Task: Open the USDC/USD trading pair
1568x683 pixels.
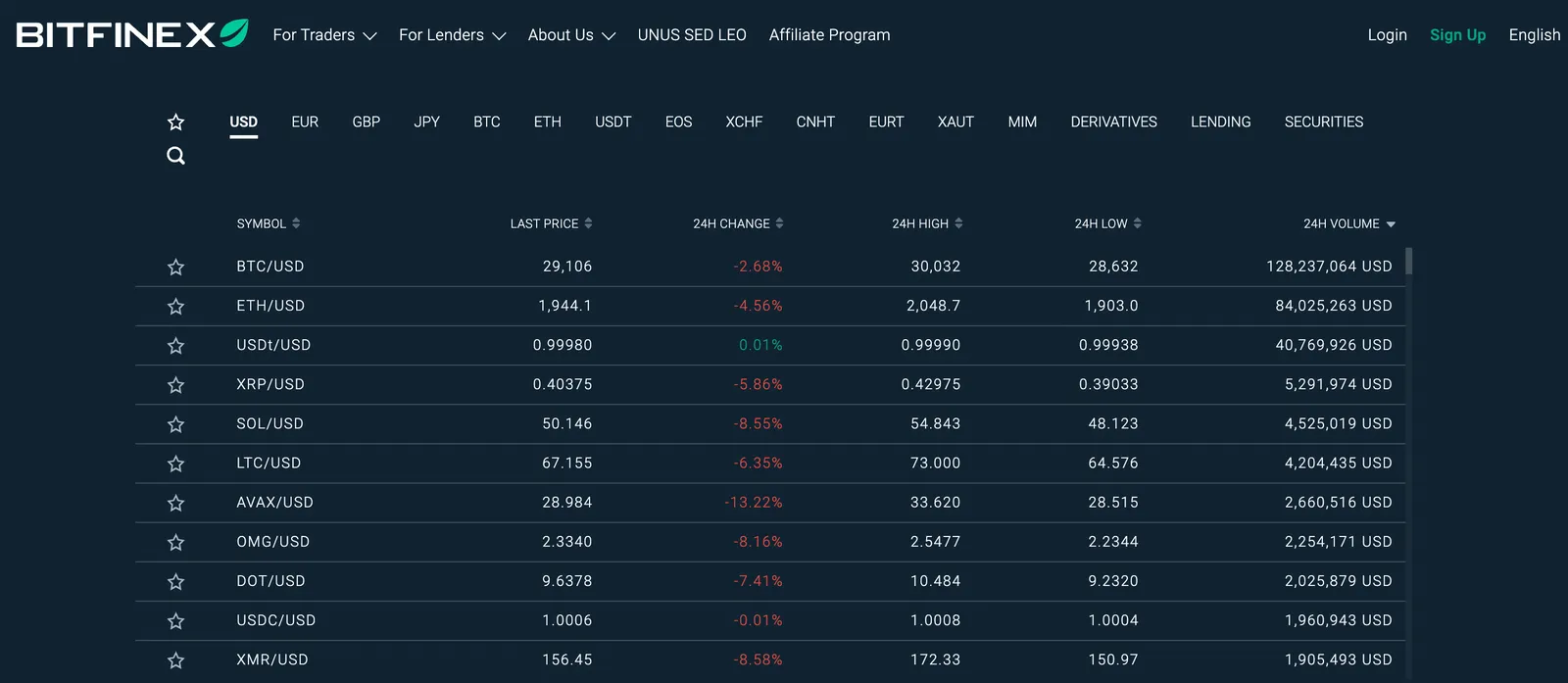Action: pos(276,620)
